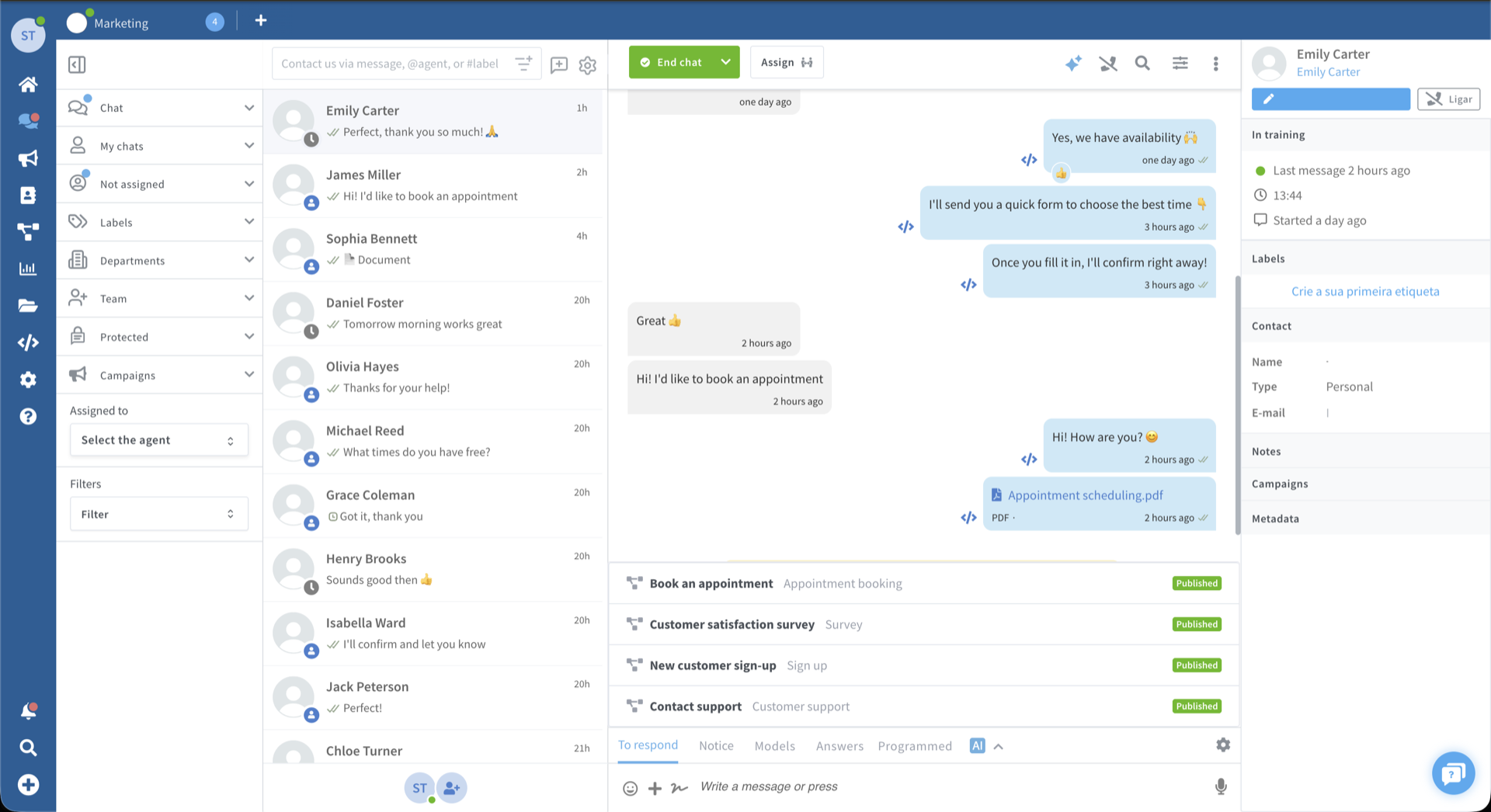Screen dimensions: 1491x812
Task: Record voice message with microphone icon
Action: pyautogui.click(x=1221, y=786)
